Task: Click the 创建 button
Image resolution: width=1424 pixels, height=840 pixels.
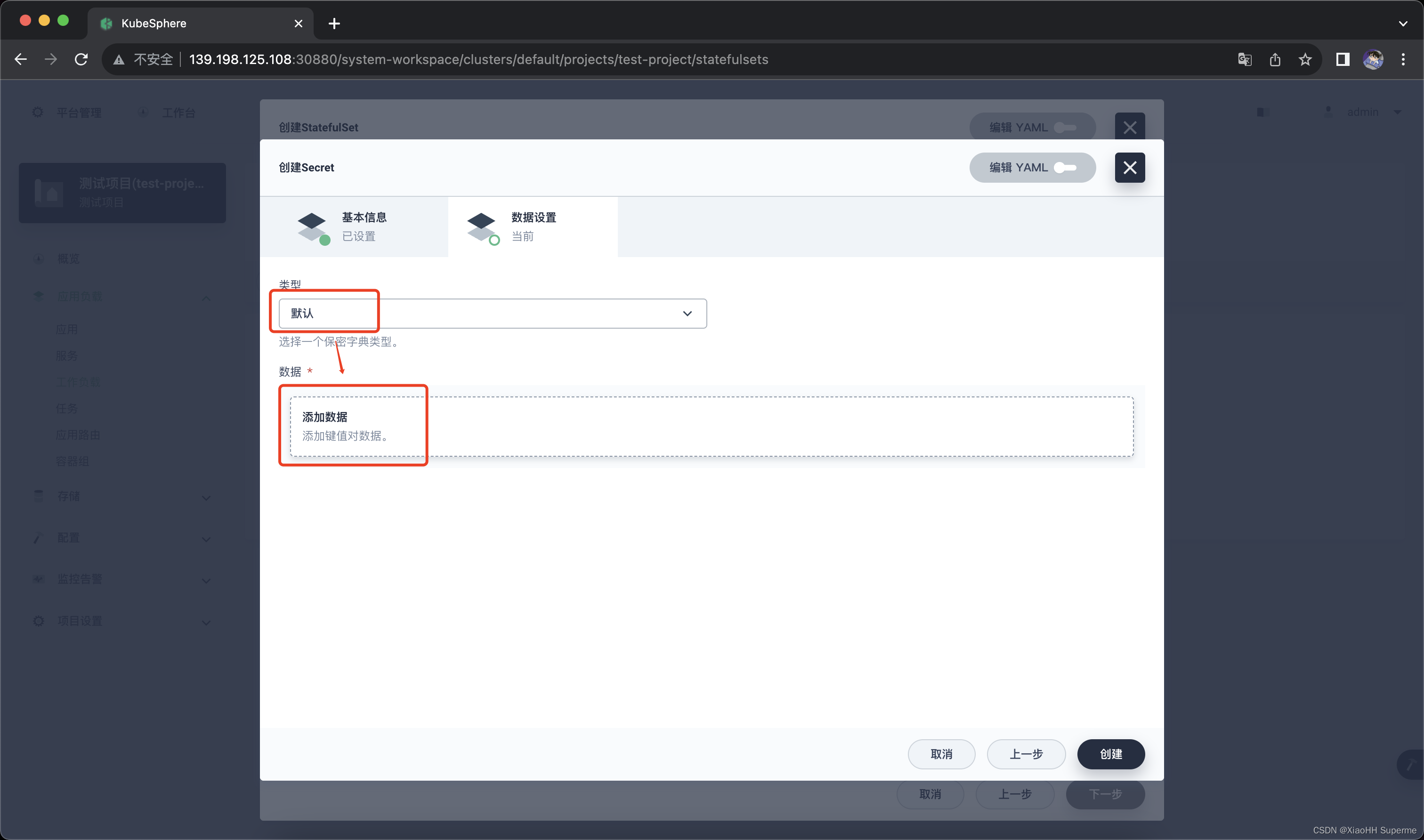Action: [1110, 754]
